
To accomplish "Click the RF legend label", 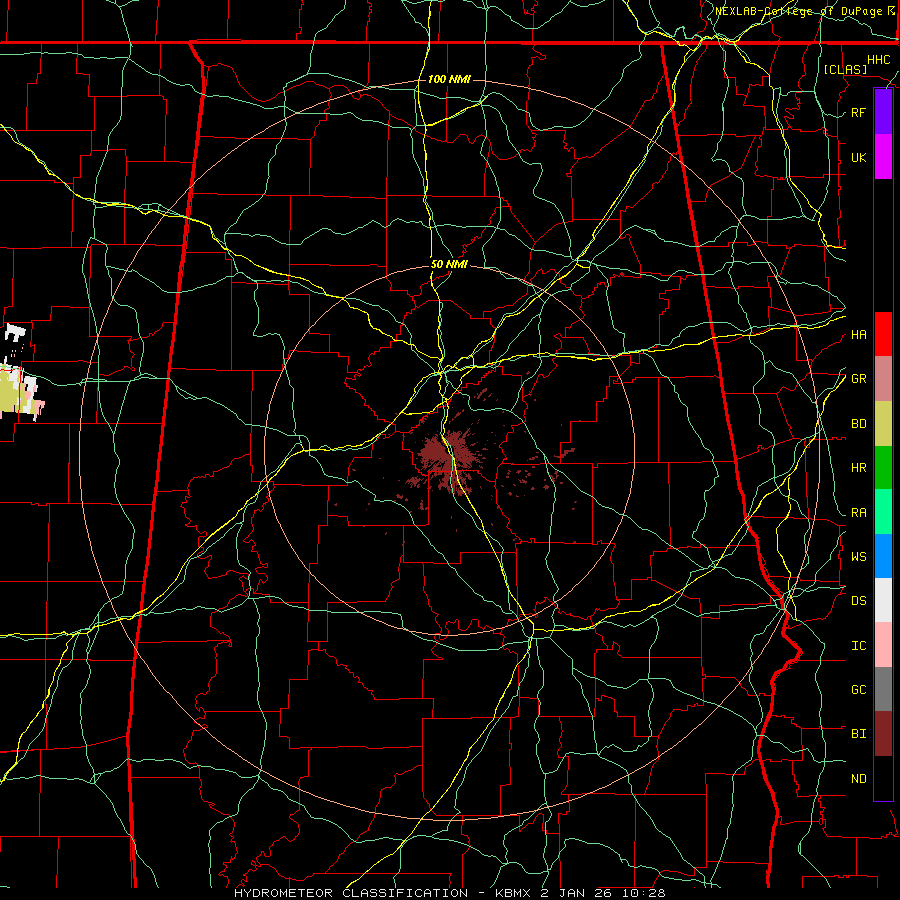I will [x=858, y=112].
